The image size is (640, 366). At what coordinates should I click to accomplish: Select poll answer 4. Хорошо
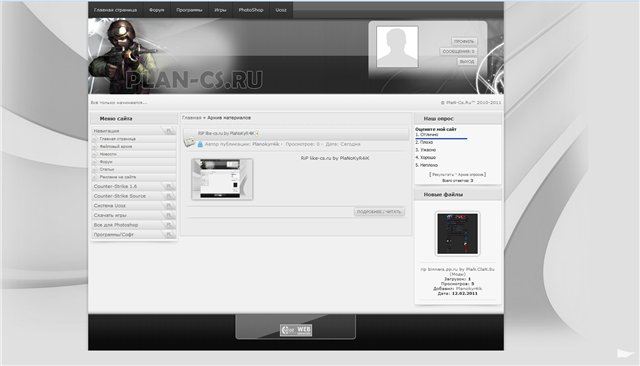(426, 157)
